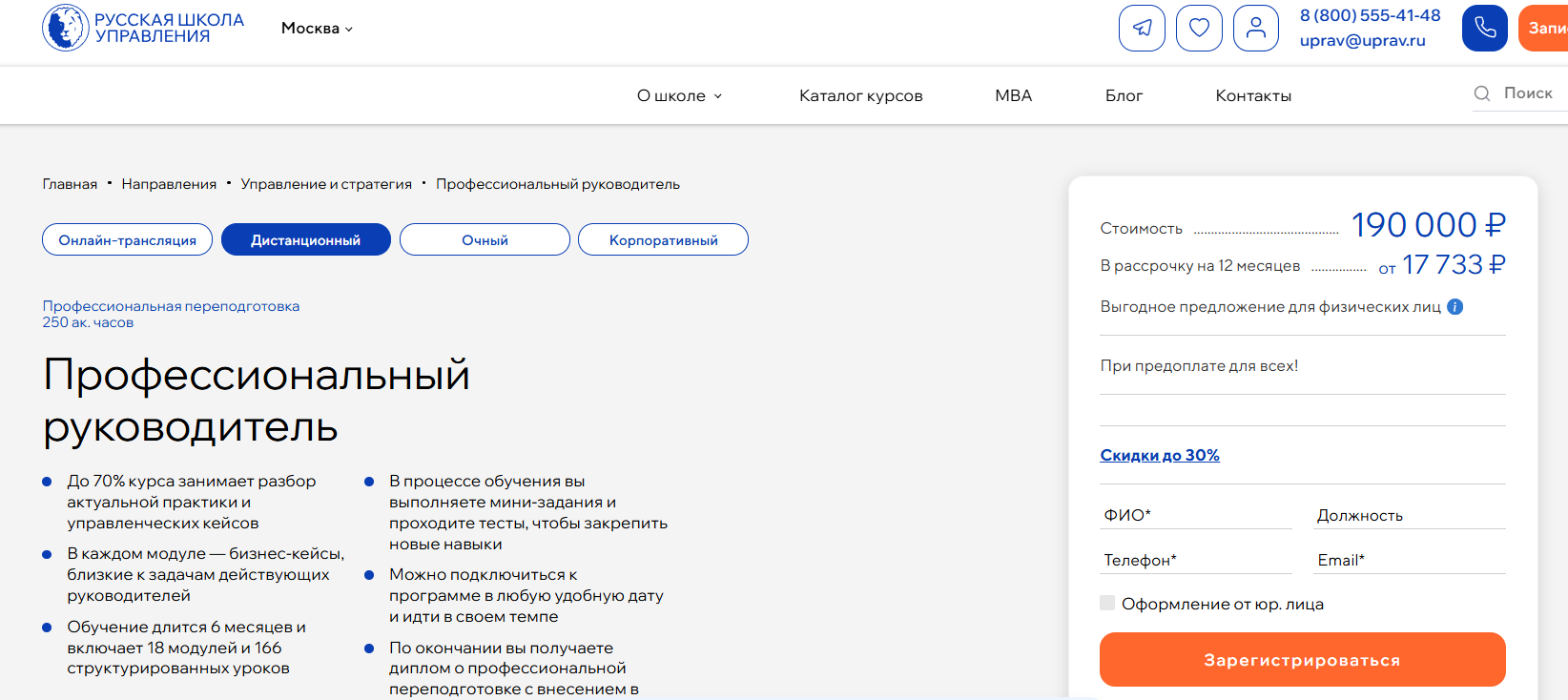Open favorites via heart icon
The width and height of the screenshot is (1568, 700).
[x=1199, y=28]
